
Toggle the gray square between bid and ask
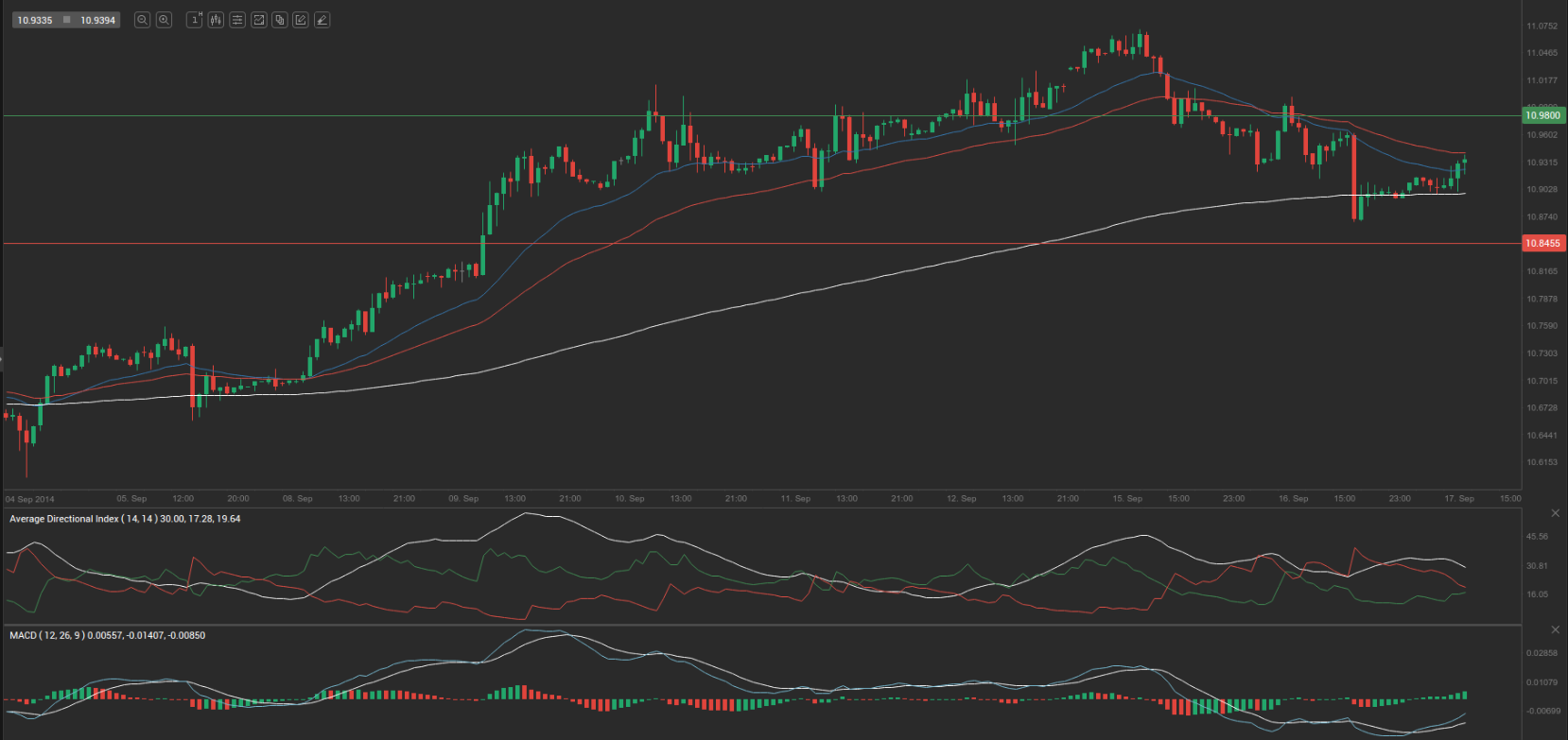66,20
